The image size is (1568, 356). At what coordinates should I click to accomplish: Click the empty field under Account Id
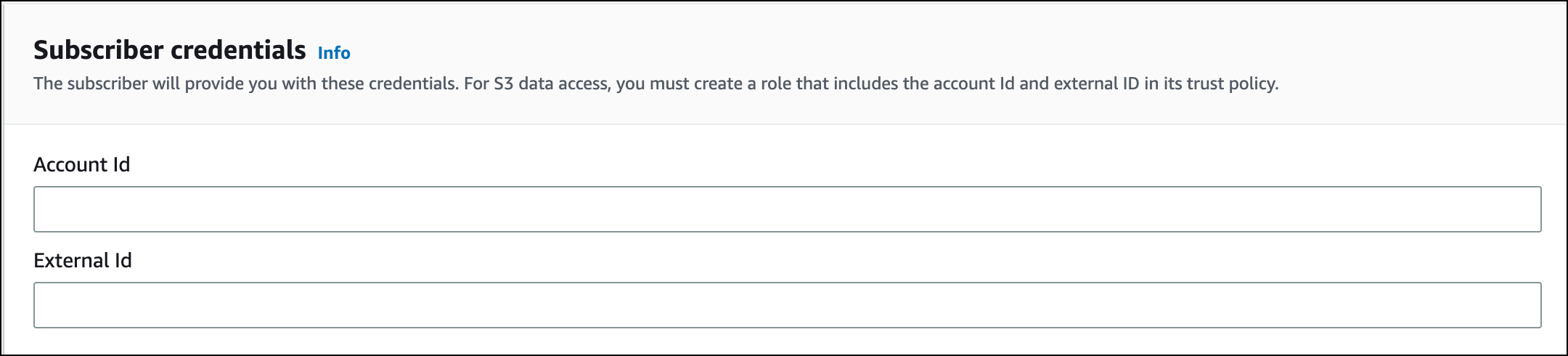(x=787, y=209)
